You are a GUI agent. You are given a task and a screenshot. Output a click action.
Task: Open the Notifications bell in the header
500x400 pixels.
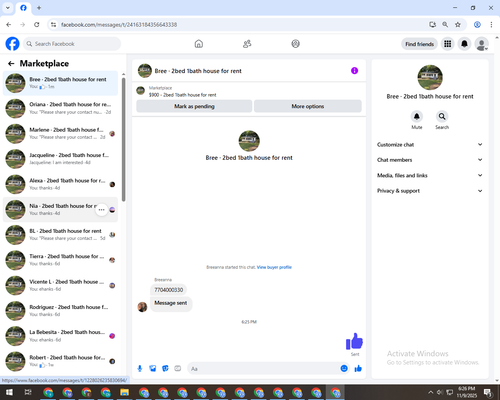[464, 44]
